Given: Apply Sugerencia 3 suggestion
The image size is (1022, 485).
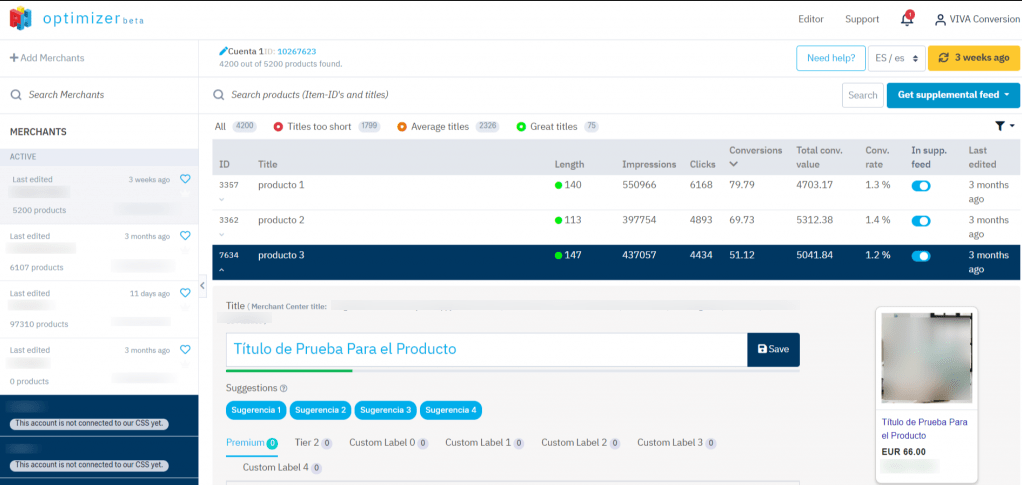Looking at the screenshot, I should (x=386, y=410).
